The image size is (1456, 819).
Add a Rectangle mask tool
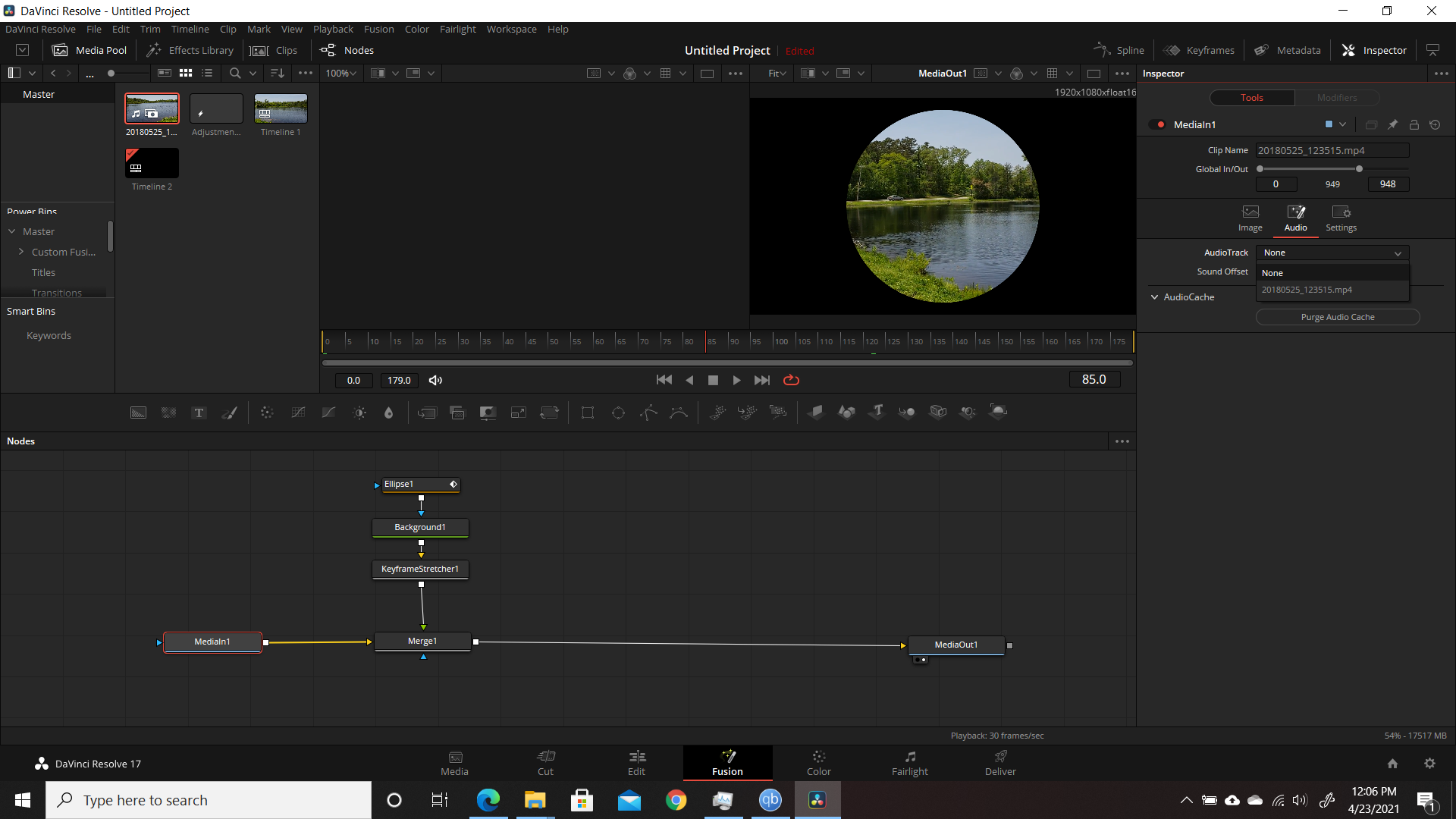[x=587, y=413]
